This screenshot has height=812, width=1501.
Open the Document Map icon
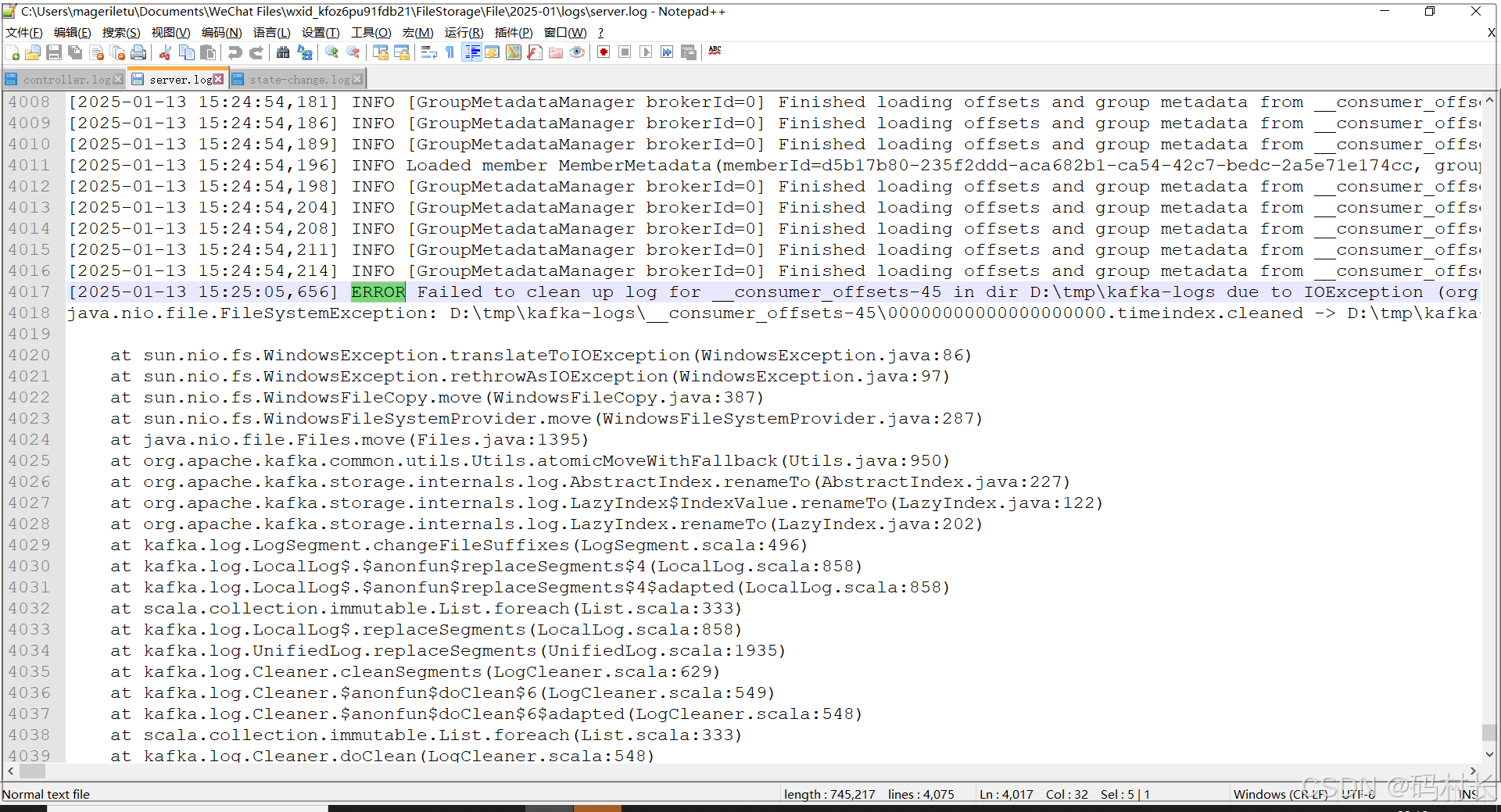514,52
